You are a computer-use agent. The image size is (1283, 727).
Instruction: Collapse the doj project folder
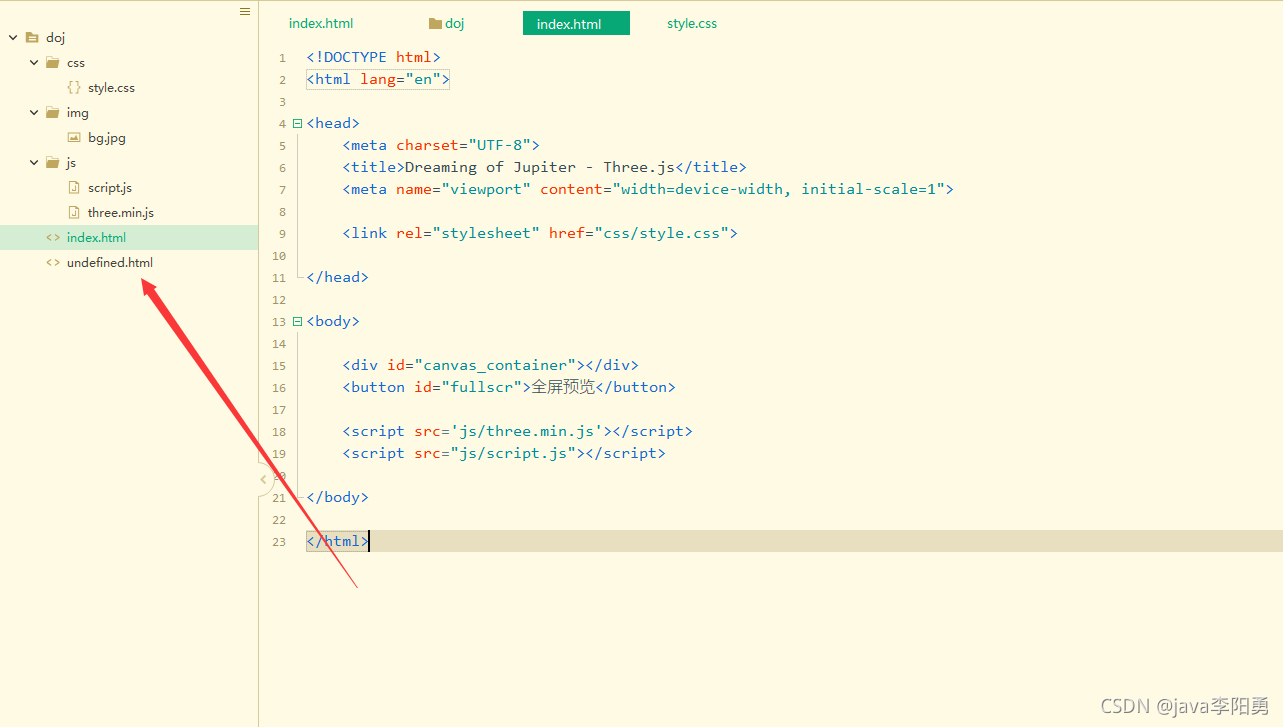(x=13, y=38)
